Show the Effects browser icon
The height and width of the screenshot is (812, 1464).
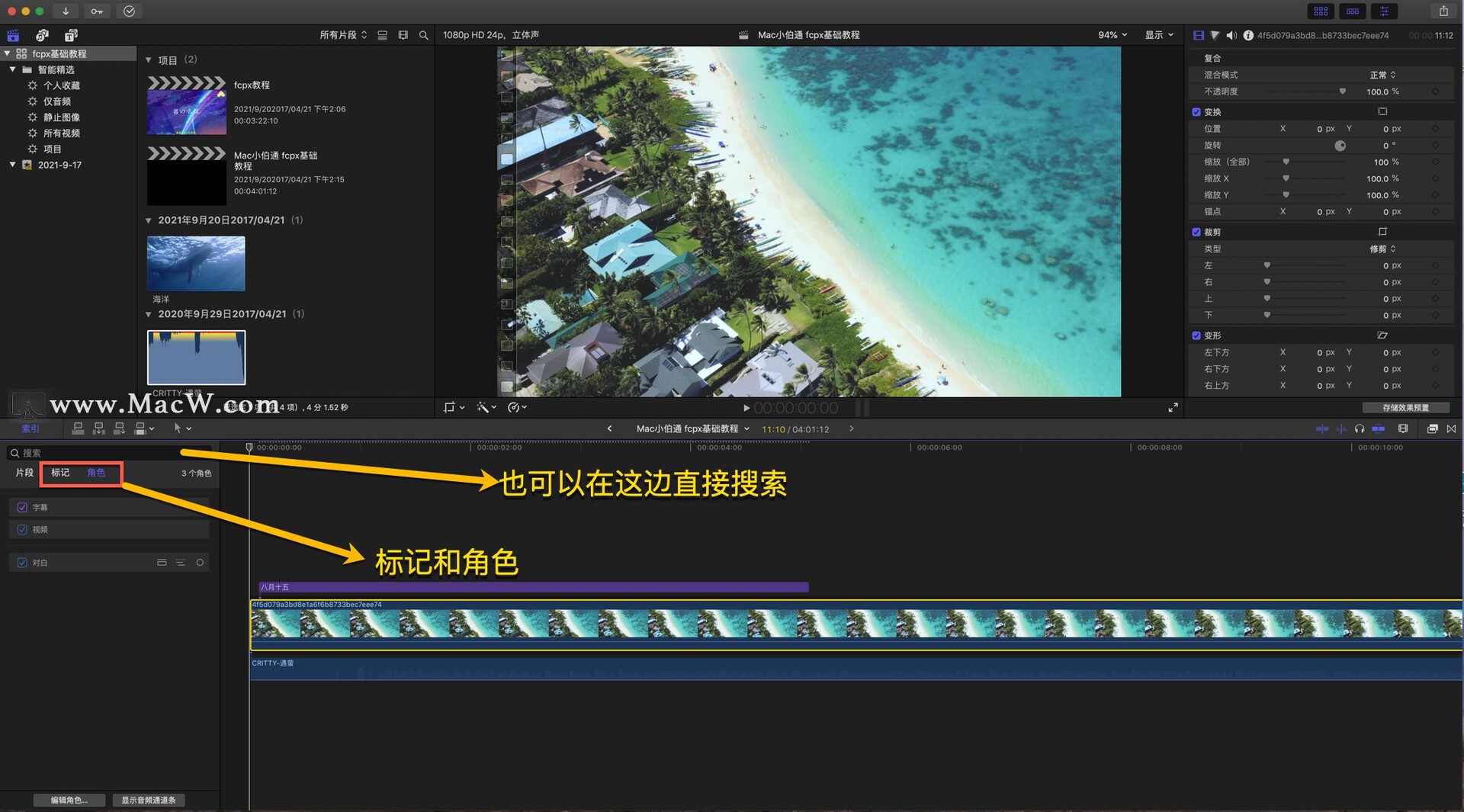click(x=1433, y=429)
